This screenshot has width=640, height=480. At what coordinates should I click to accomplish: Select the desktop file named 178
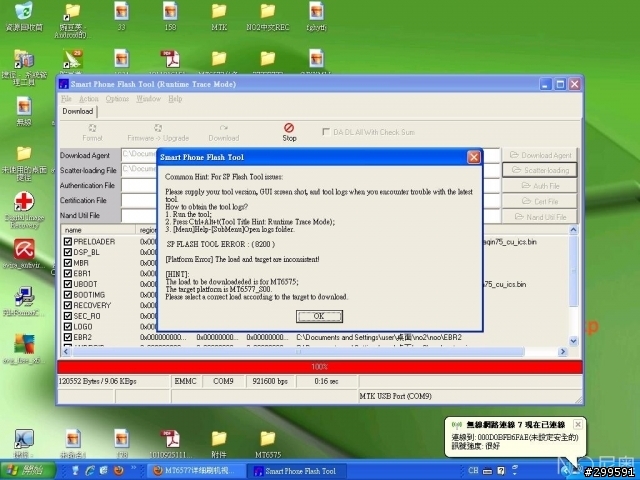point(121,439)
